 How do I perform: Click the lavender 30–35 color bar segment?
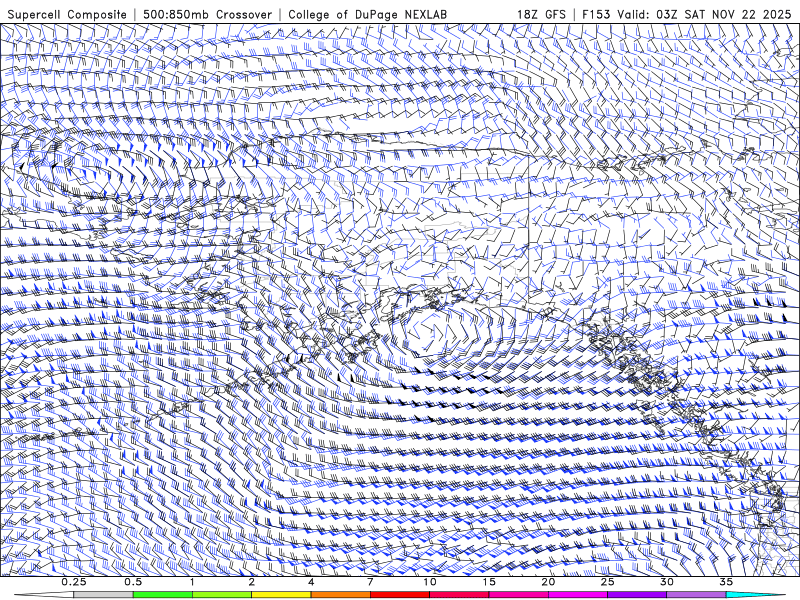coord(696,595)
